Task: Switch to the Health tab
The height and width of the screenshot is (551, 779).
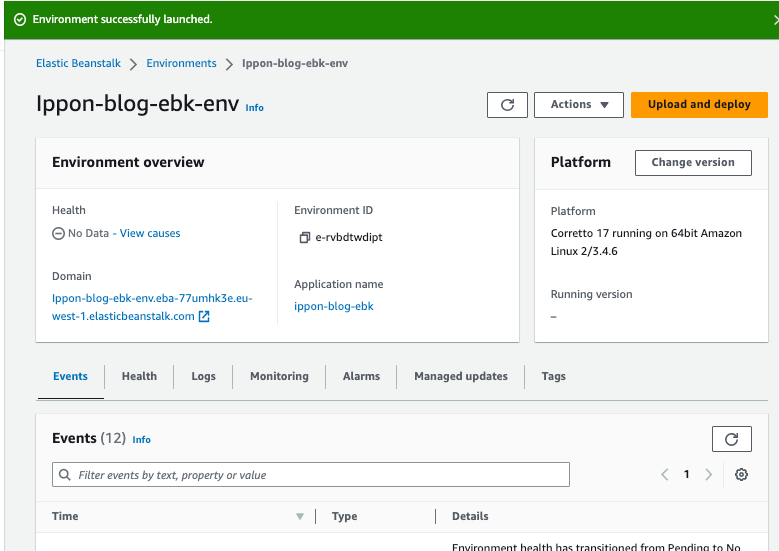Action: [x=139, y=376]
